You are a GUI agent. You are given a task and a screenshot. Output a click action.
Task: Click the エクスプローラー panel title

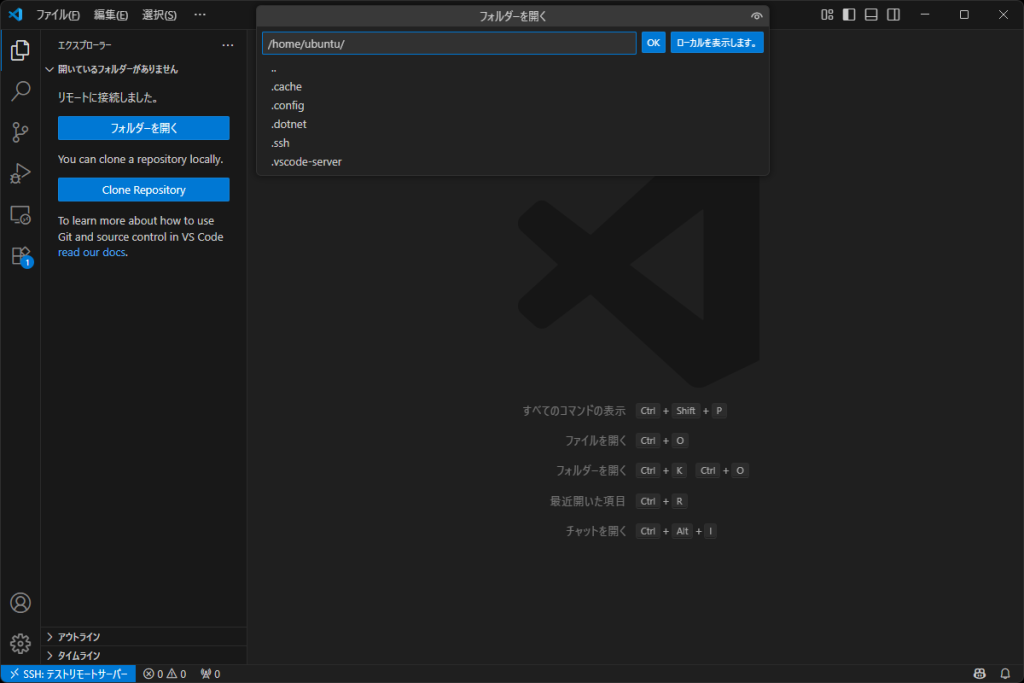84,45
